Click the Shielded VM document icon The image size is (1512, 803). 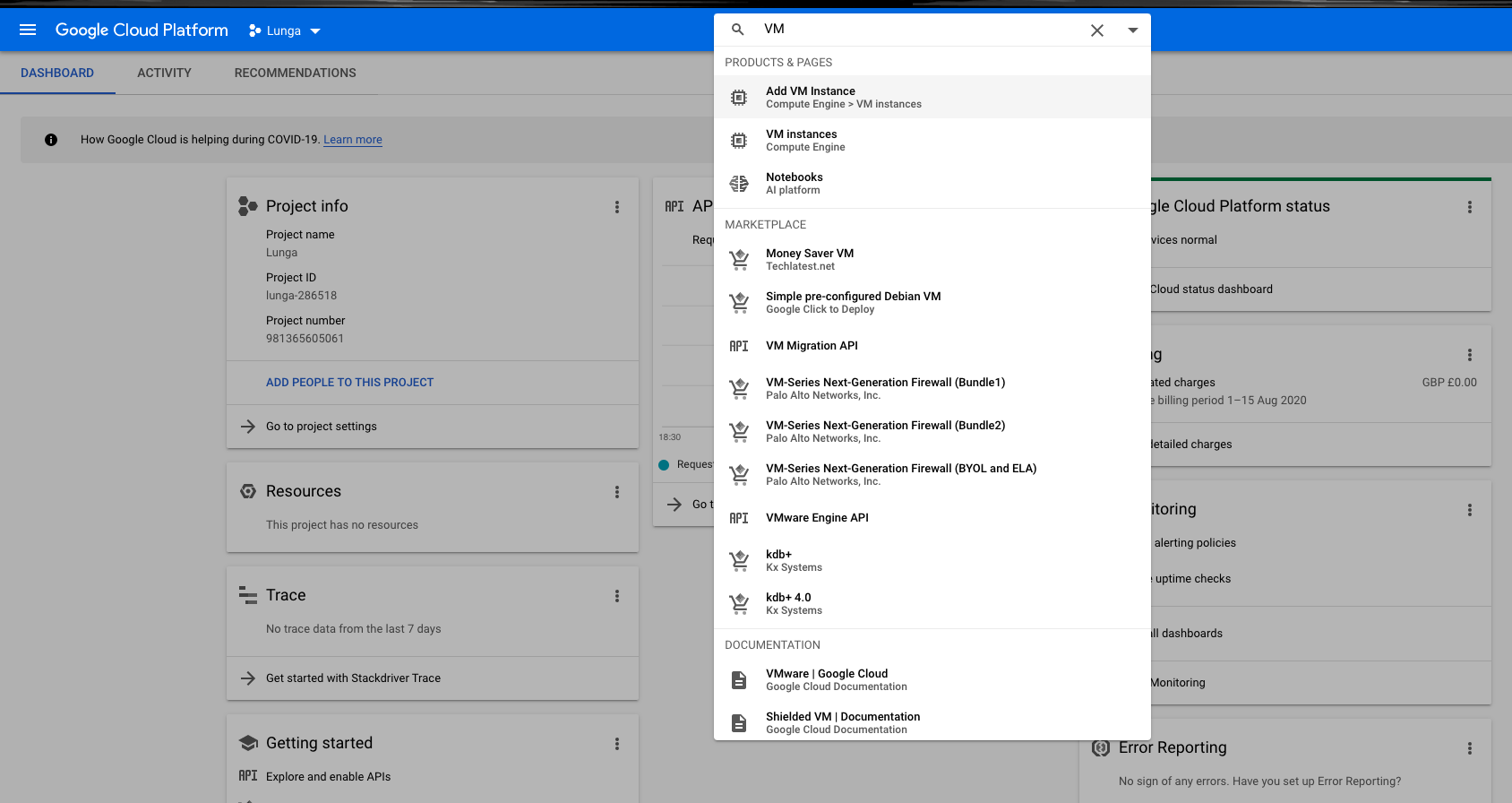(x=739, y=723)
